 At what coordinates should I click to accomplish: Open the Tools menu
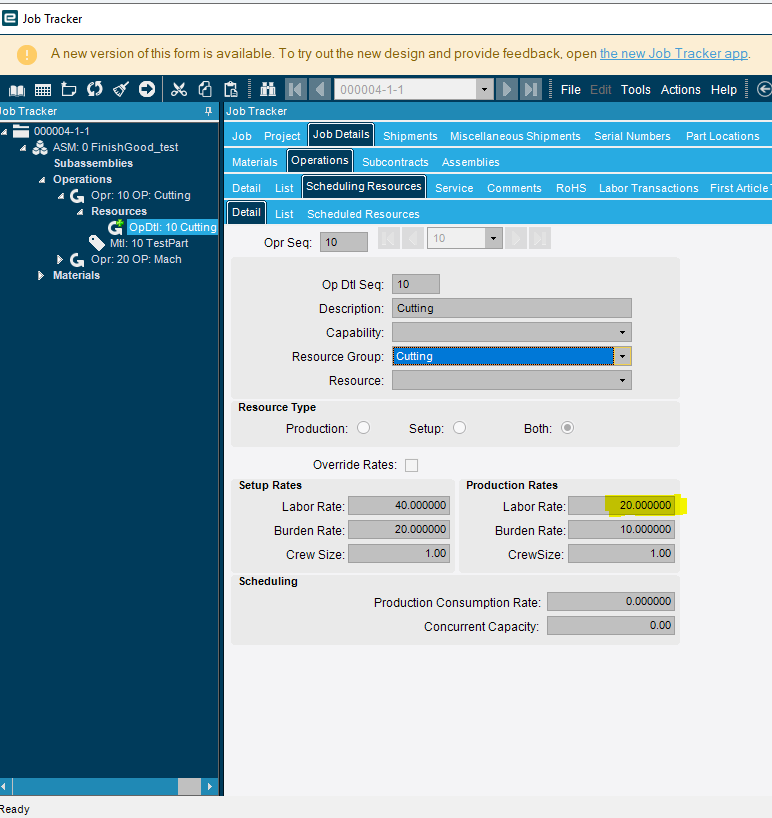pyautogui.click(x=635, y=90)
